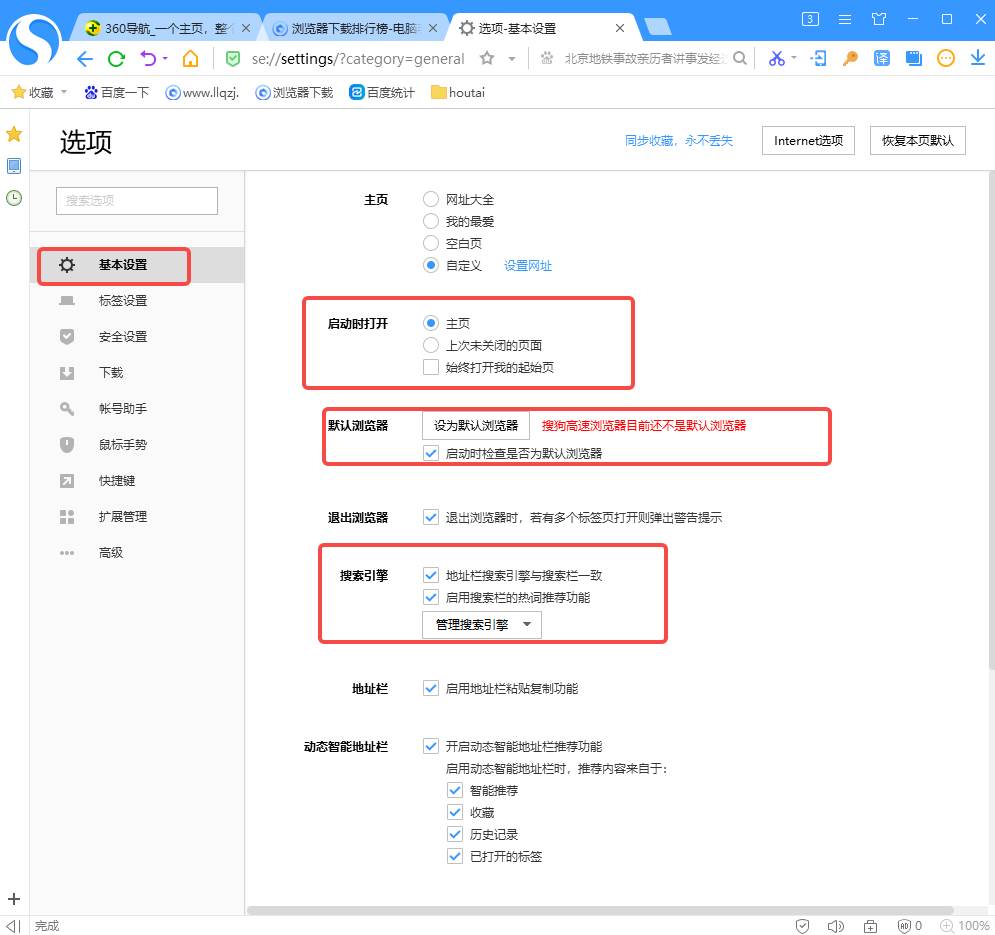995x935 pixels.
Task: Click the blue tablet icon in sidebar
Action: click(14, 166)
